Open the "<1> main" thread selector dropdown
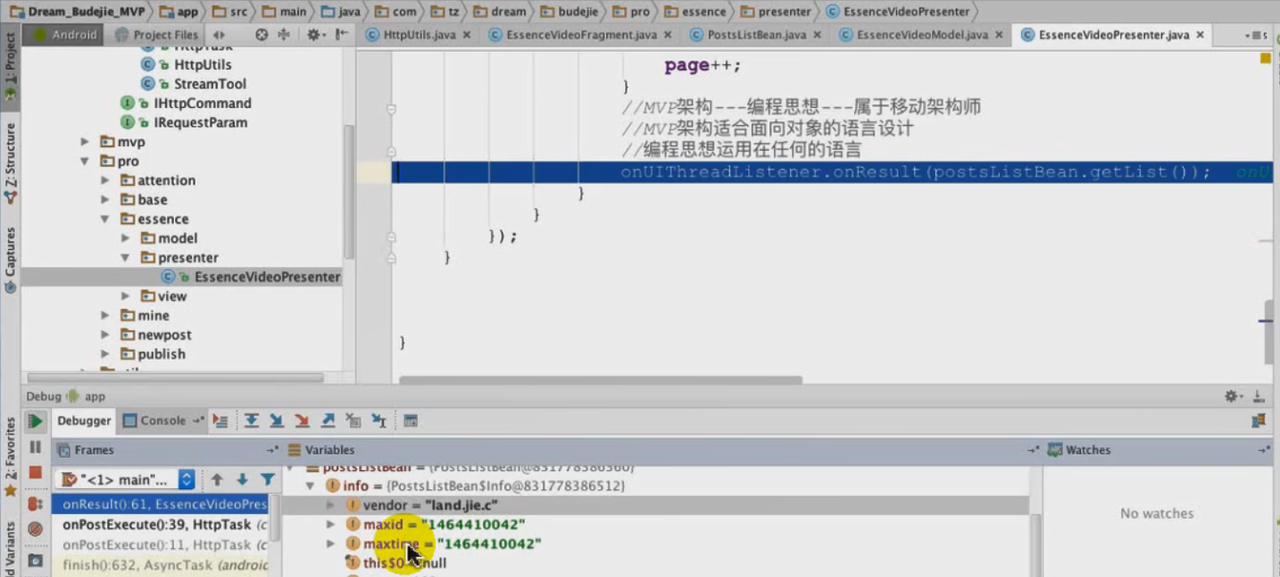 click(186, 479)
